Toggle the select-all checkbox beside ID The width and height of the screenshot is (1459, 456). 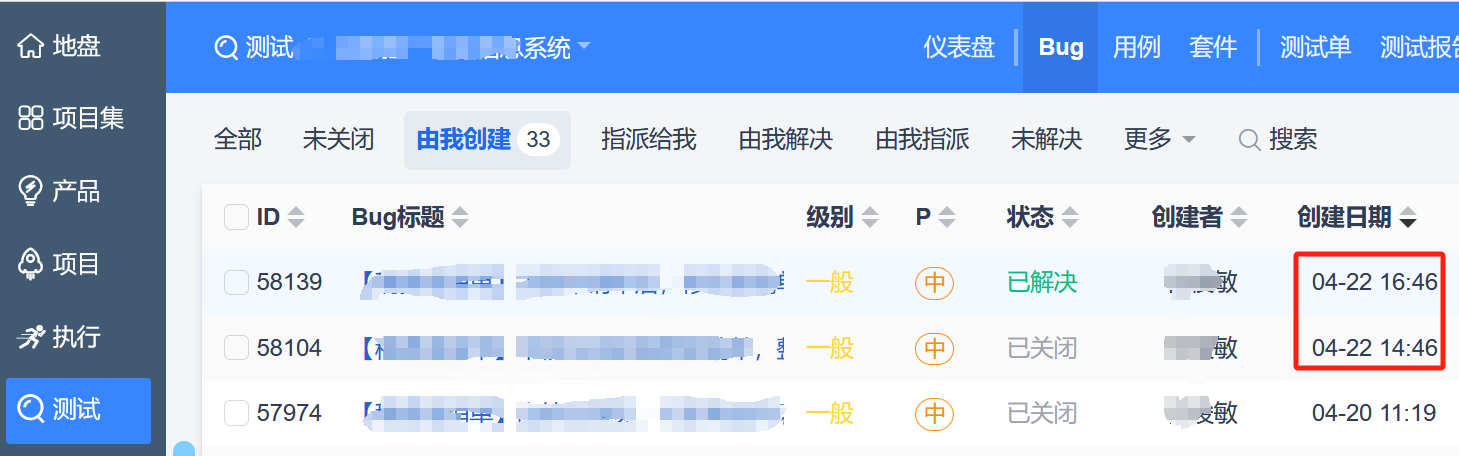click(236, 217)
